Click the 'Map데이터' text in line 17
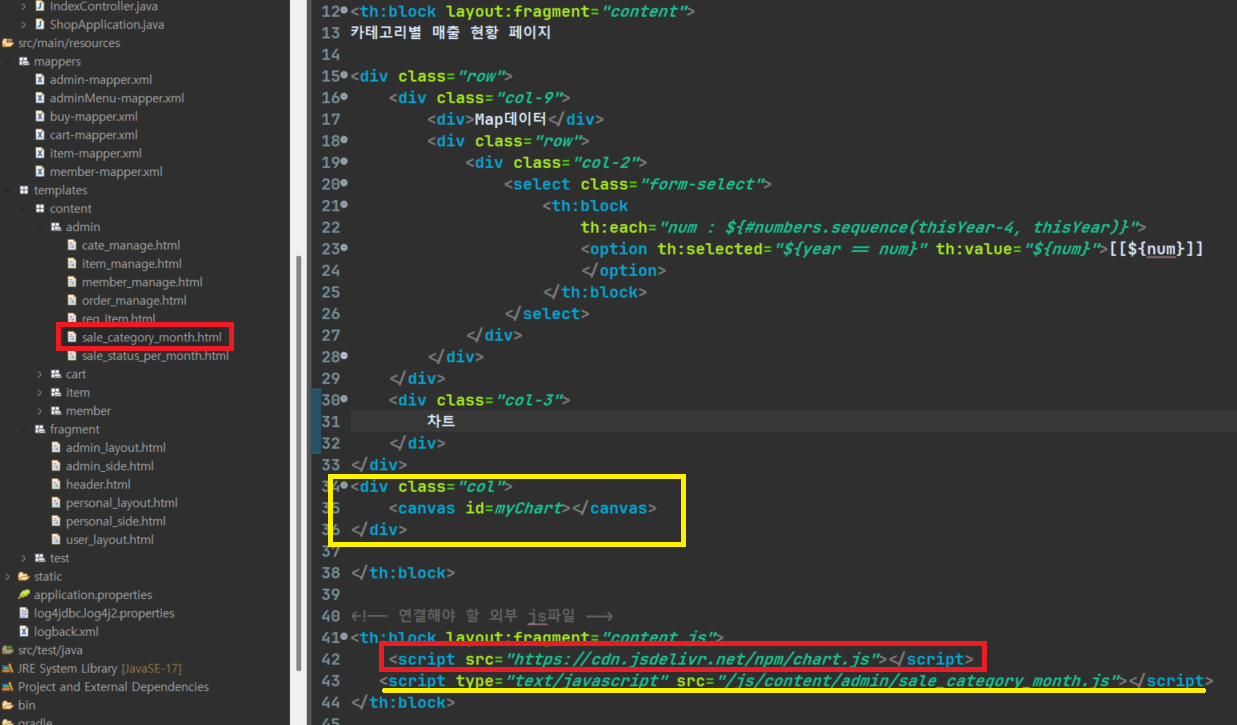 [510, 119]
